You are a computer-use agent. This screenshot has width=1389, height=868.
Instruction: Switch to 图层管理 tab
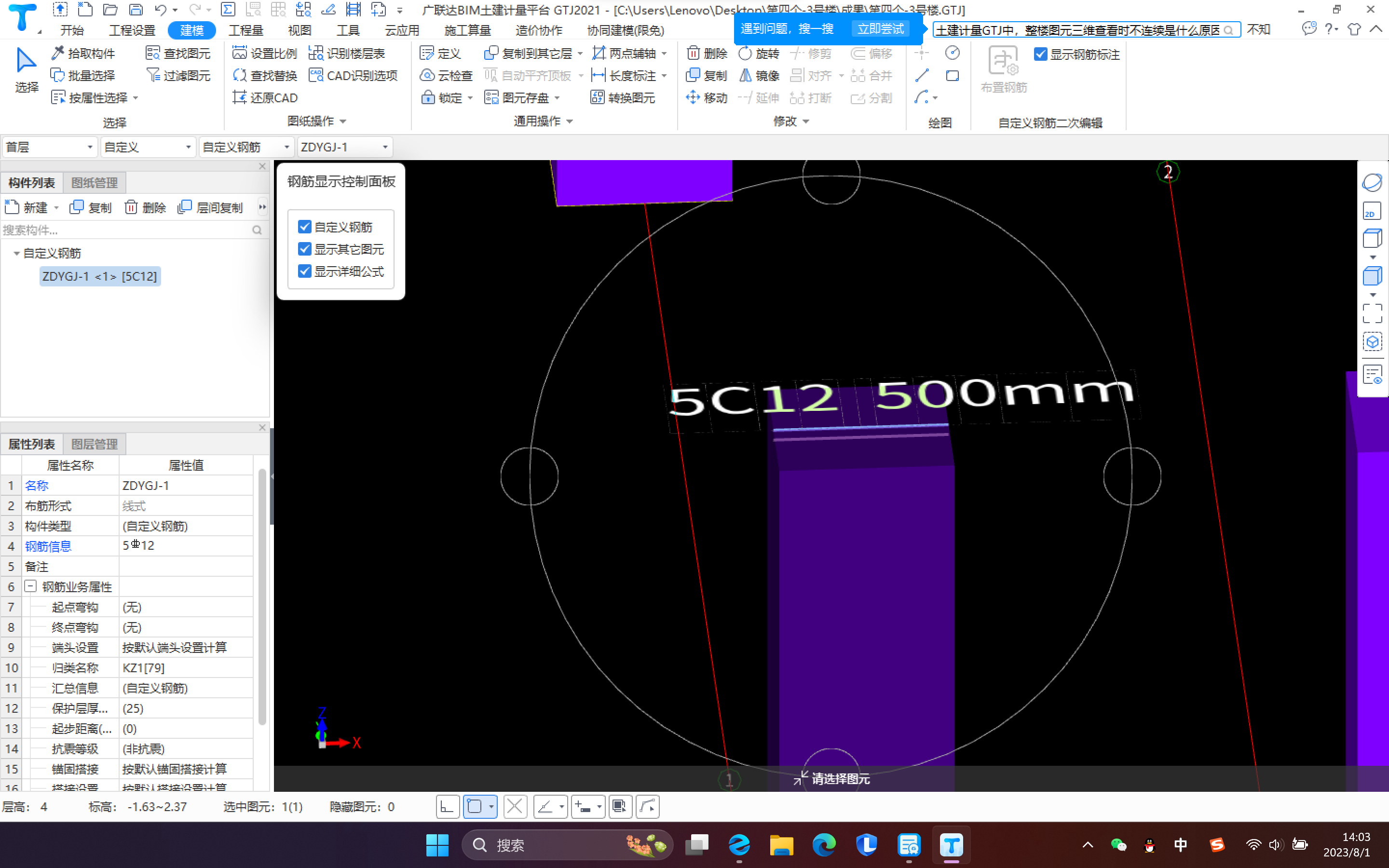(x=94, y=444)
